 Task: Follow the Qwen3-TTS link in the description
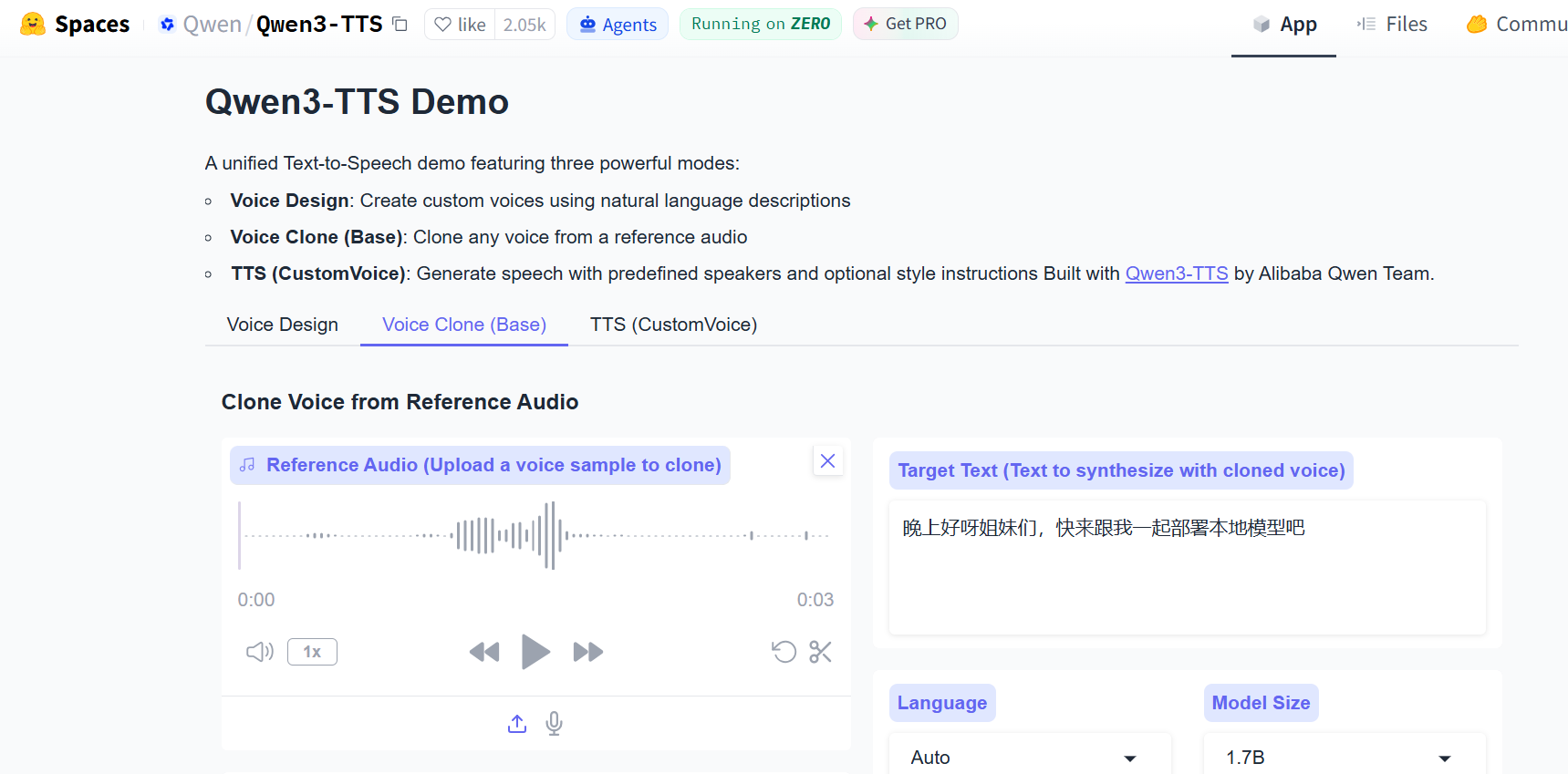(1177, 273)
